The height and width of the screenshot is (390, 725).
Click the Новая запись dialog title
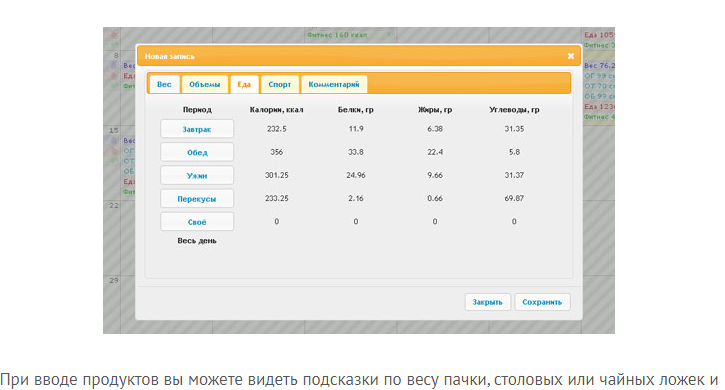click(169, 56)
